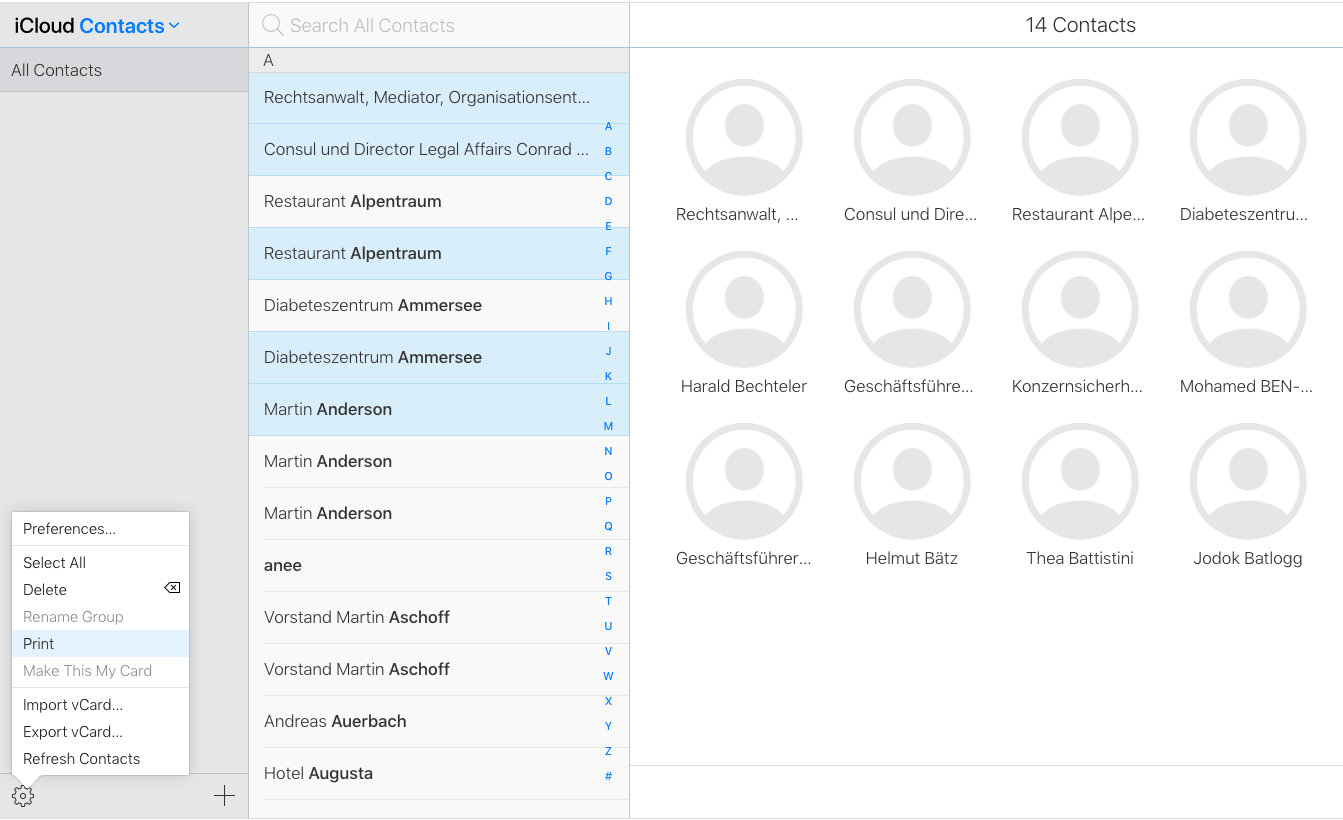Jump to letter T in index
Screen dimensions: 1343x820
pyautogui.click(x=608, y=601)
